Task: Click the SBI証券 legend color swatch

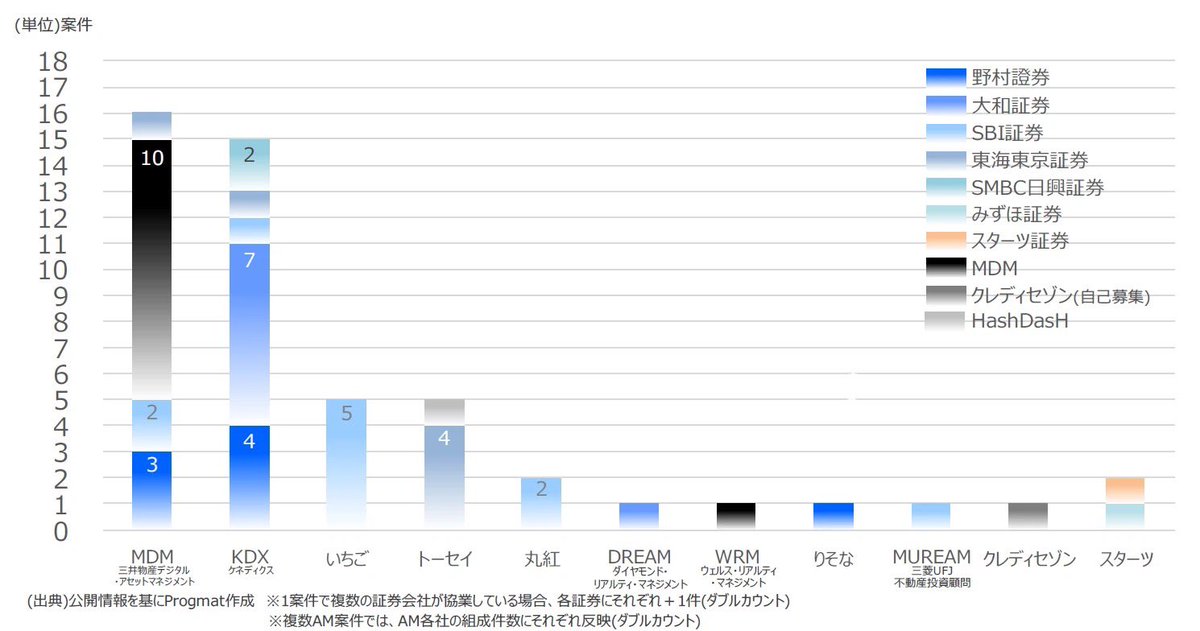Action: tap(945, 131)
